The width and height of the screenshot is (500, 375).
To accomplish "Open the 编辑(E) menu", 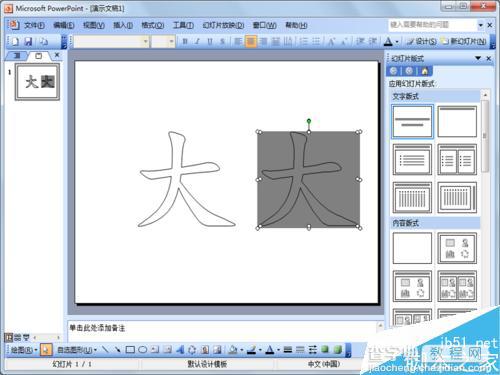I will pos(64,25).
